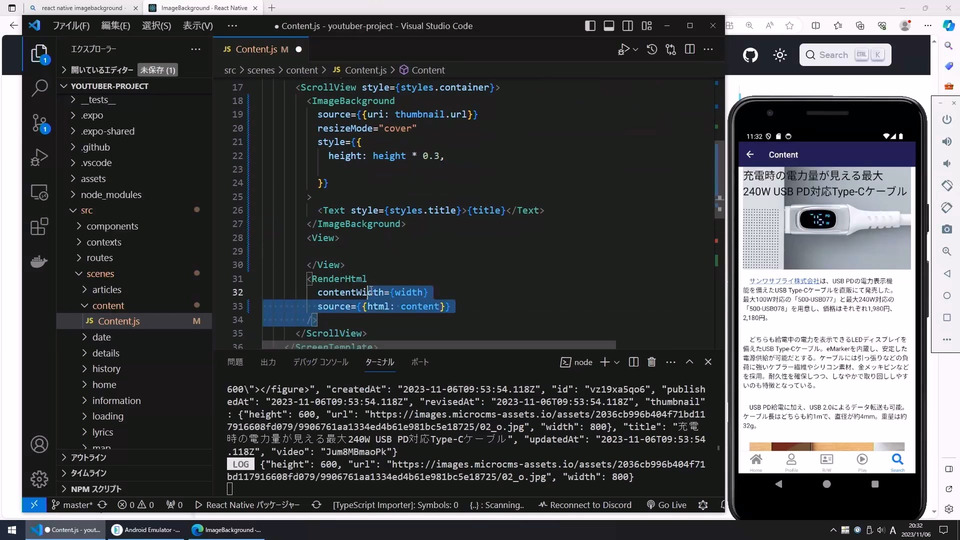Open サンワサプライ株式会社 link in emulator
The image size is (960, 540).
point(785,282)
